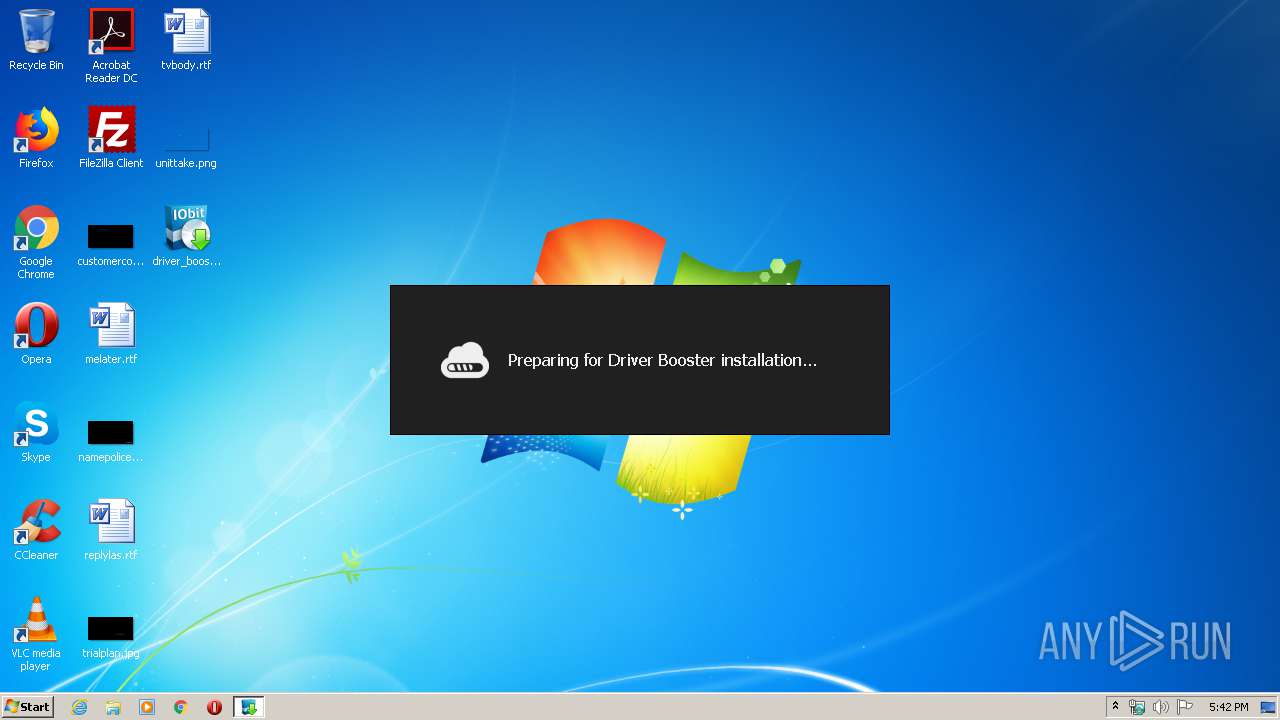Open the volume control tray icon

pyautogui.click(x=1161, y=707)
